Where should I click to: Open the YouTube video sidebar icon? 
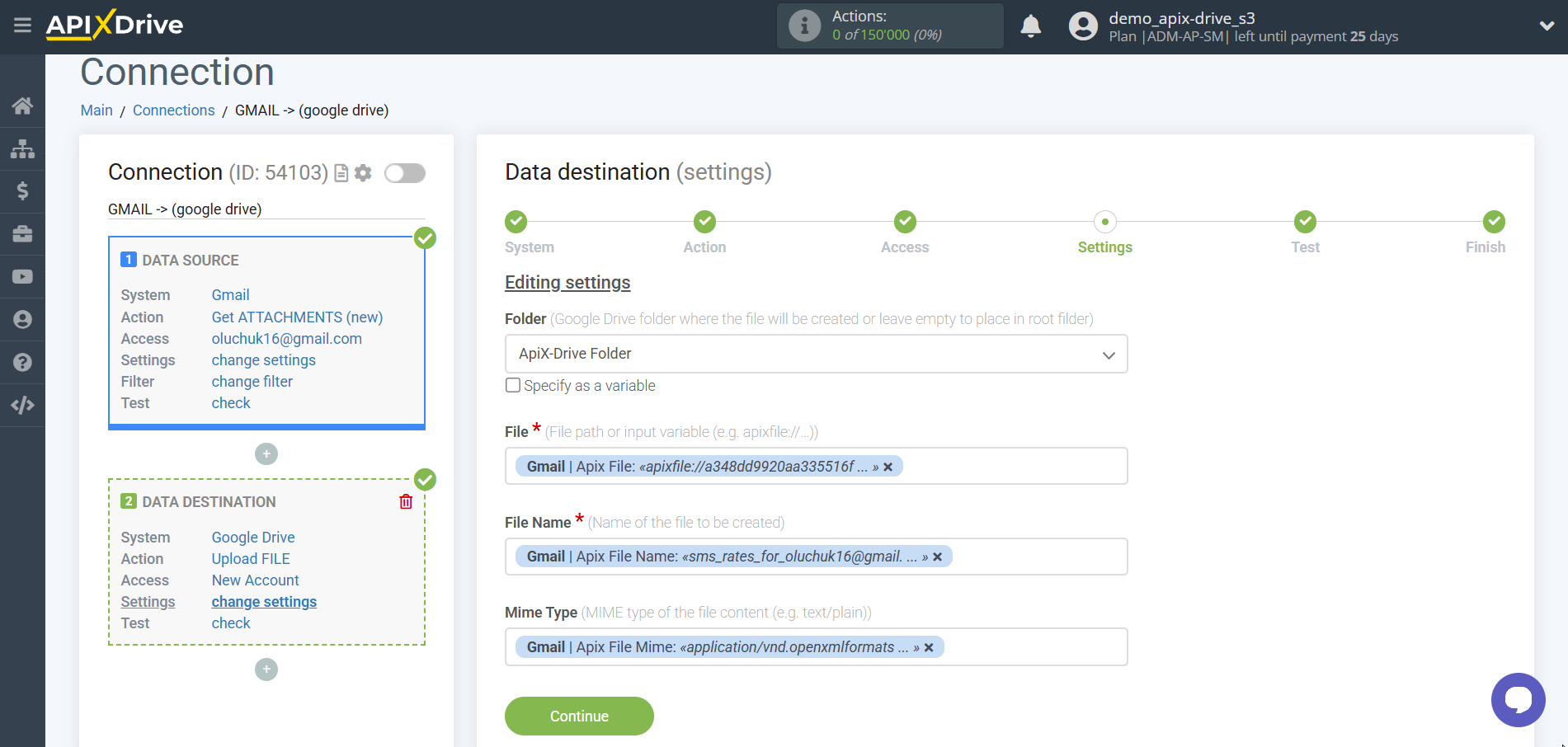(22, 277)
